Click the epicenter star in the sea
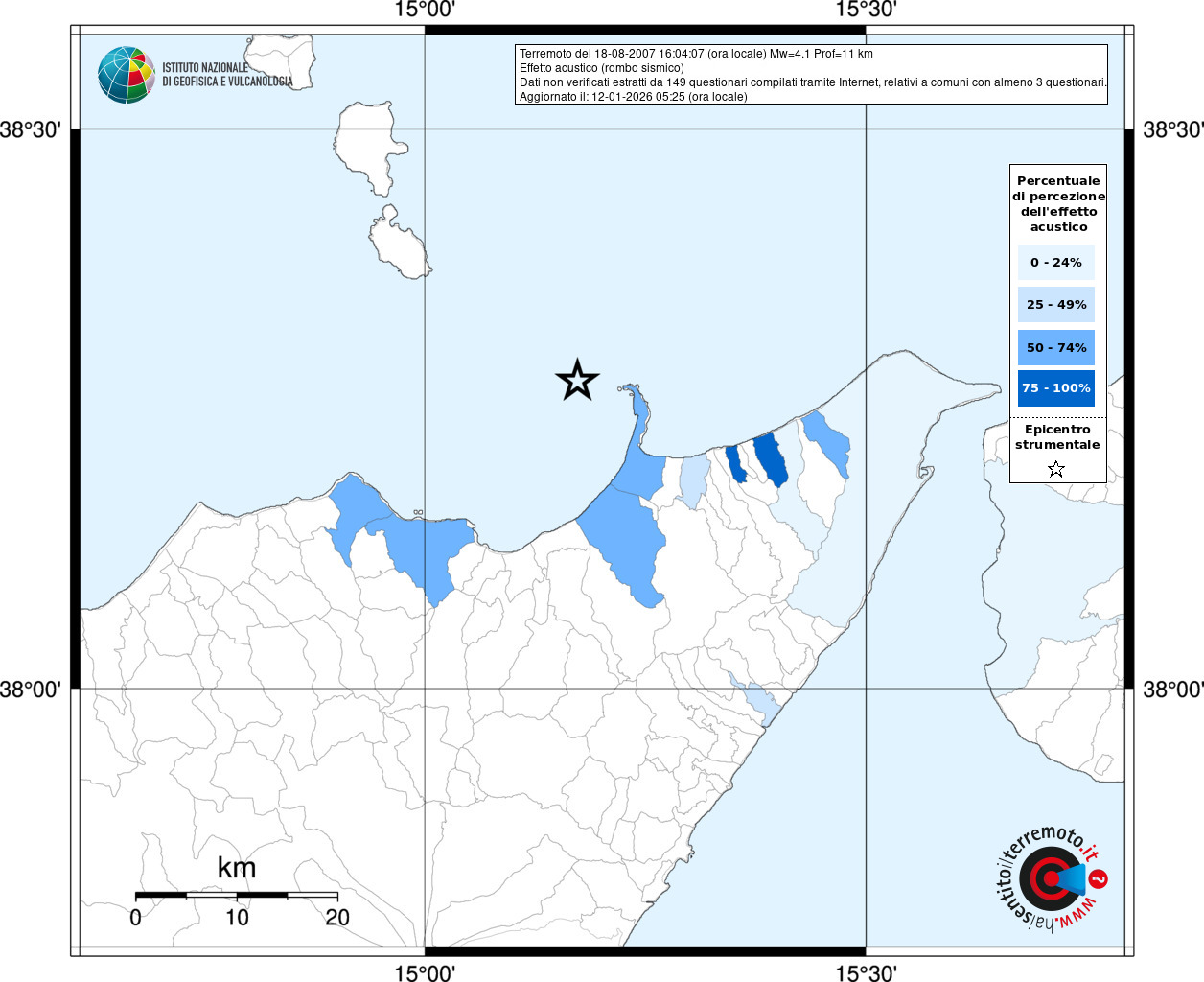1204x982 pixels. click(577, 381)
